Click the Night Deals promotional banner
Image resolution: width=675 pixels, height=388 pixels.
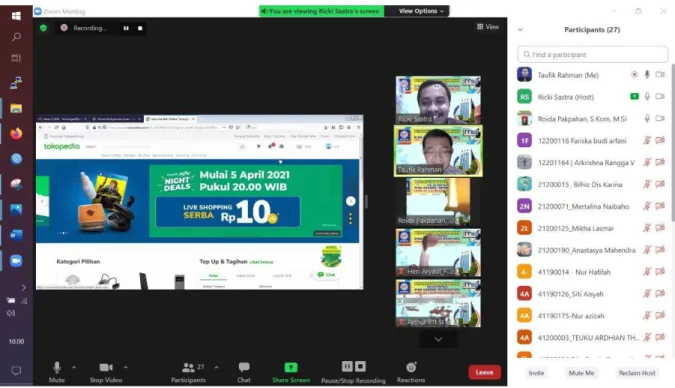pos(246,201)
